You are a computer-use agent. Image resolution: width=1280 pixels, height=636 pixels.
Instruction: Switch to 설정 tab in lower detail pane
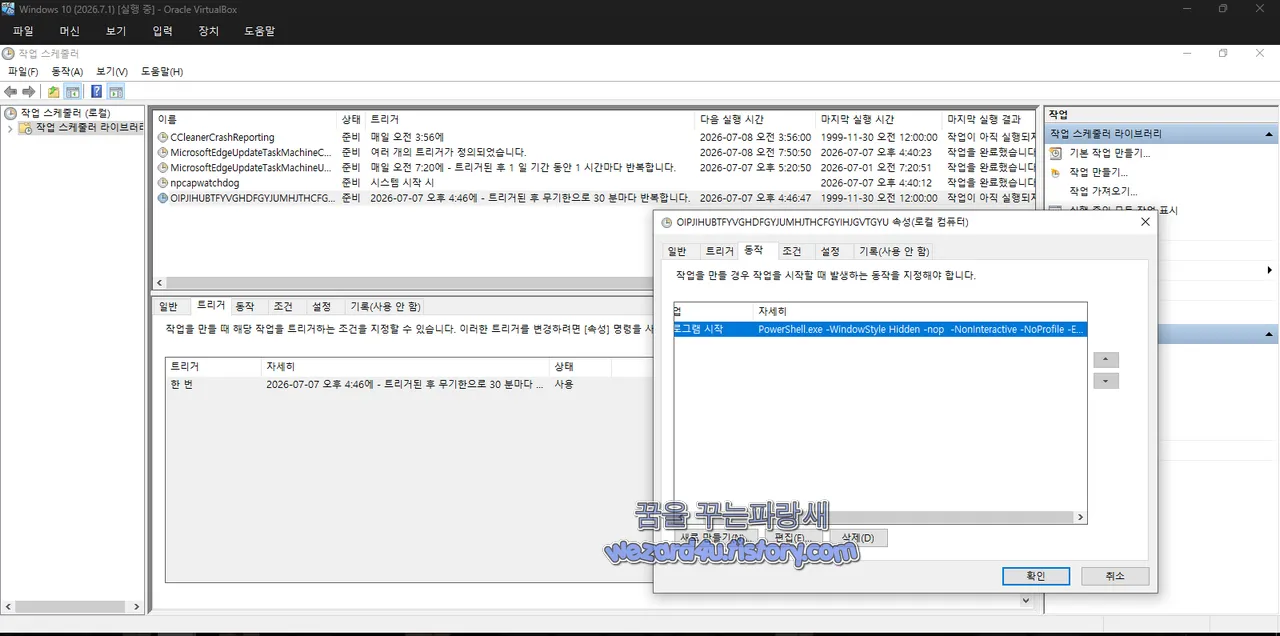pos(321,306)
